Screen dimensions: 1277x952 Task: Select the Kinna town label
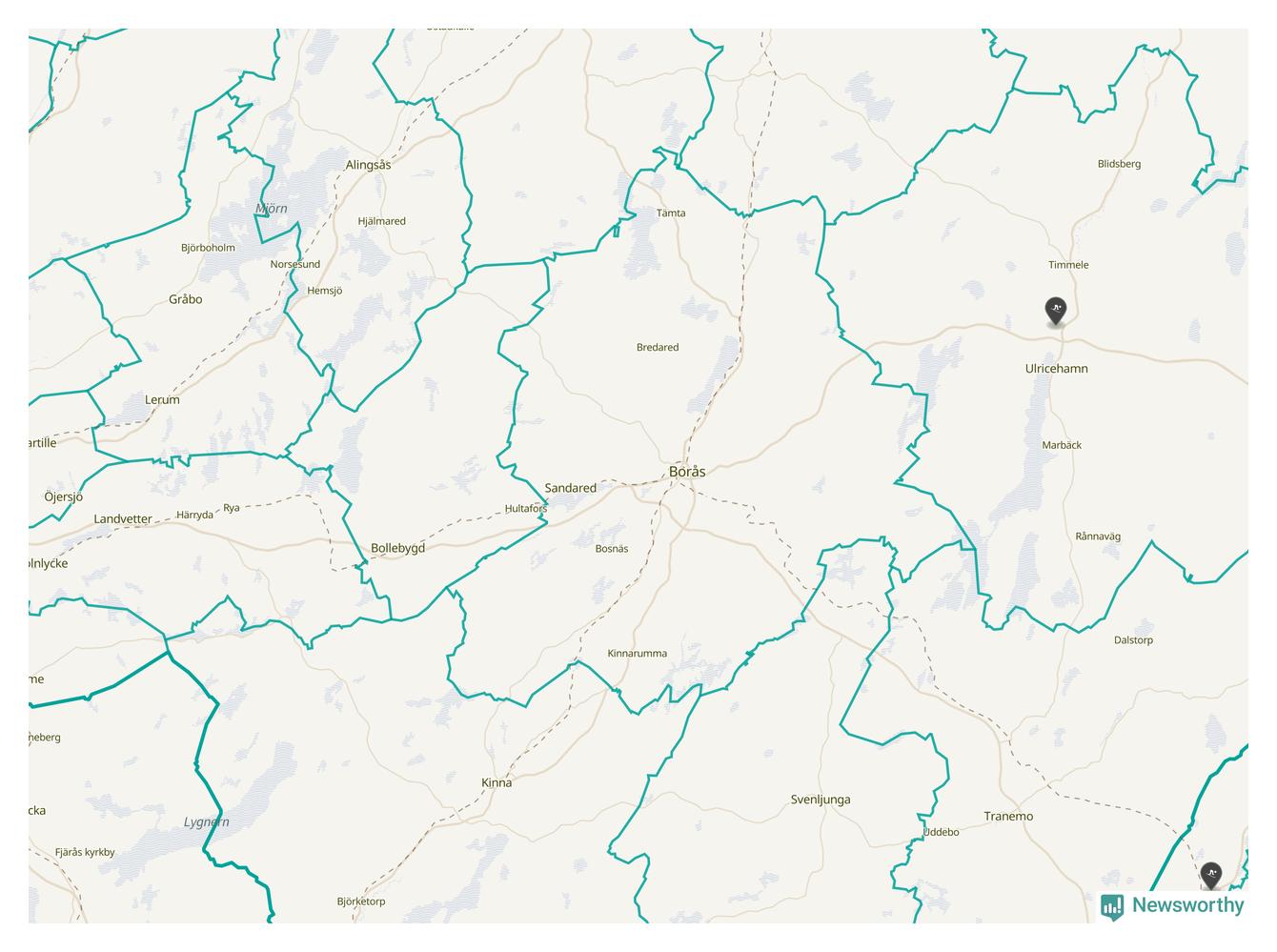[x=497, y=782]
